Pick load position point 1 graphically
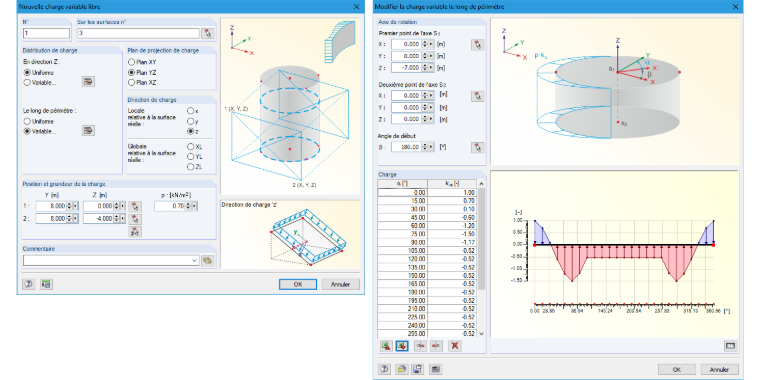 (135, 206)
